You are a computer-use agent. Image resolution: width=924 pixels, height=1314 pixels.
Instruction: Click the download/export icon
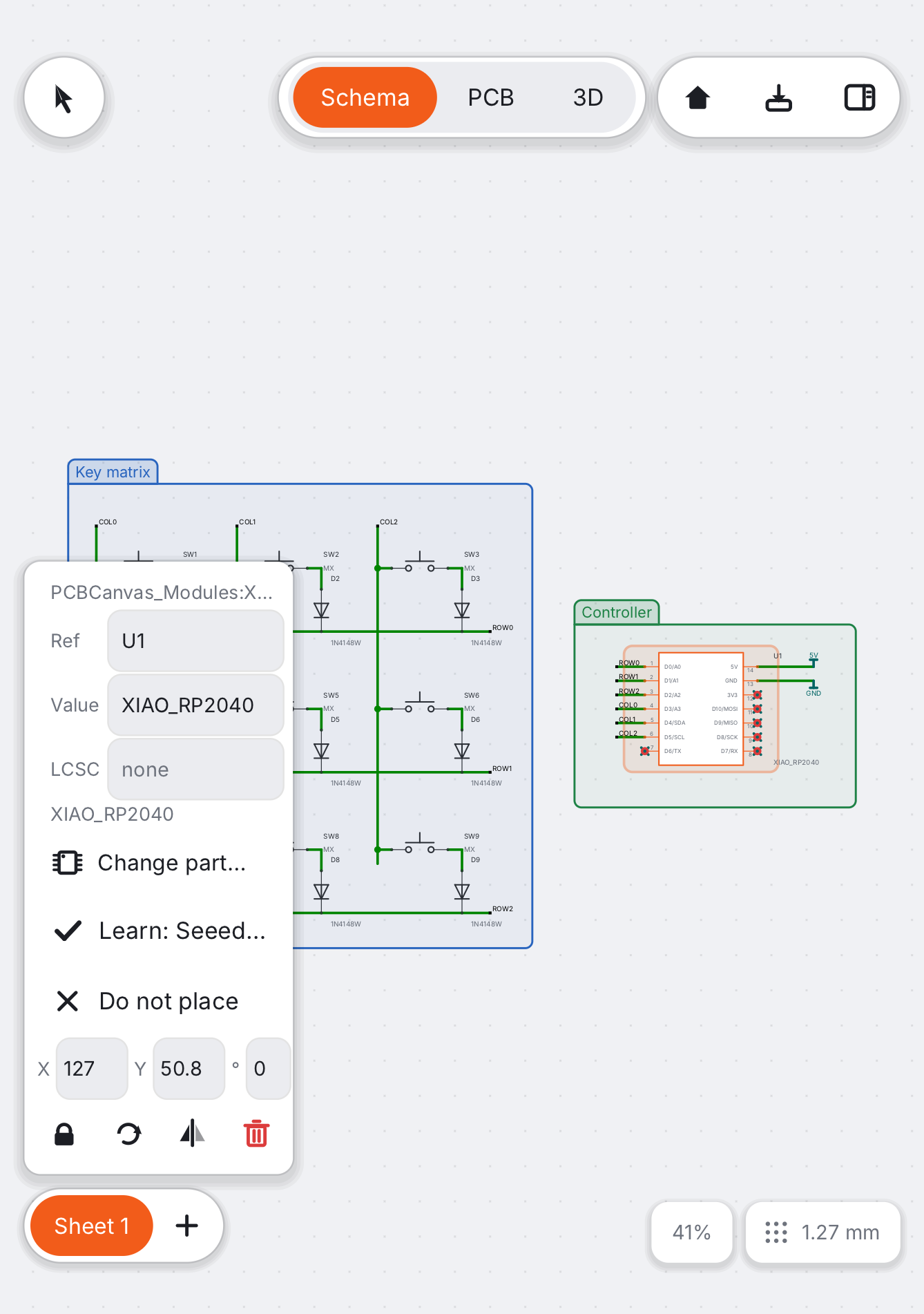[x=778, y=98]
